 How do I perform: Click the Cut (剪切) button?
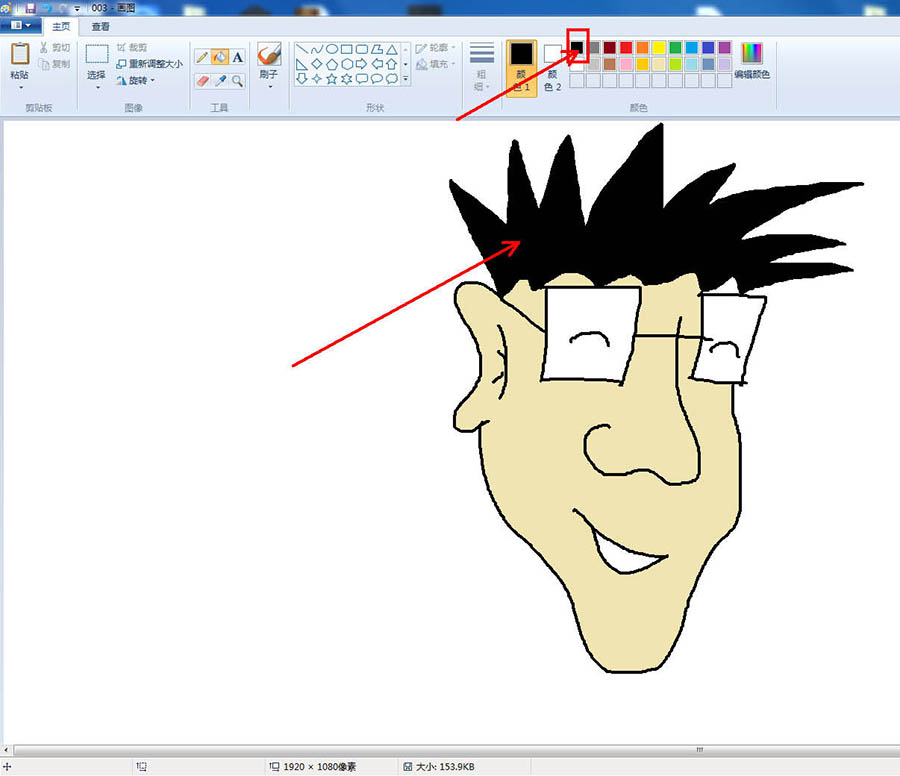coord(55,48)
